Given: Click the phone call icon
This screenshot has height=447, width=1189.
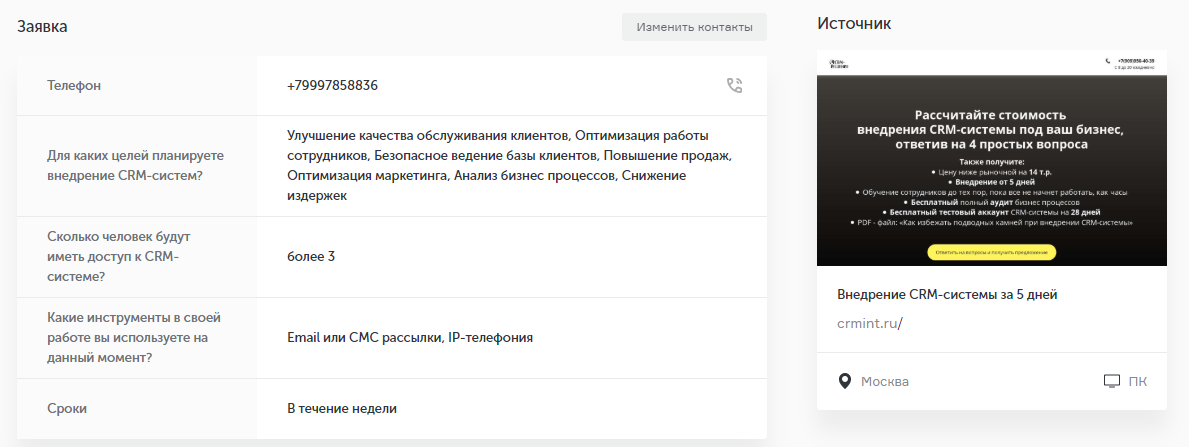Looking at the screenshot, I should pos(735,86).
